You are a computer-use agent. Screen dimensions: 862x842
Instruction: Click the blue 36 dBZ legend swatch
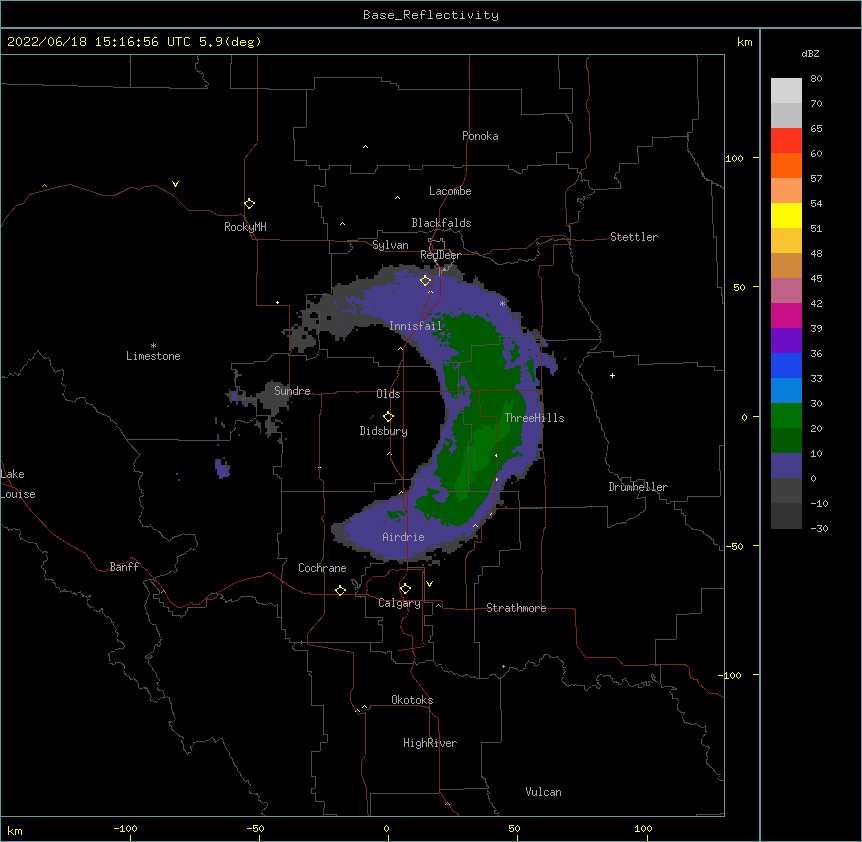coord(786,365)
